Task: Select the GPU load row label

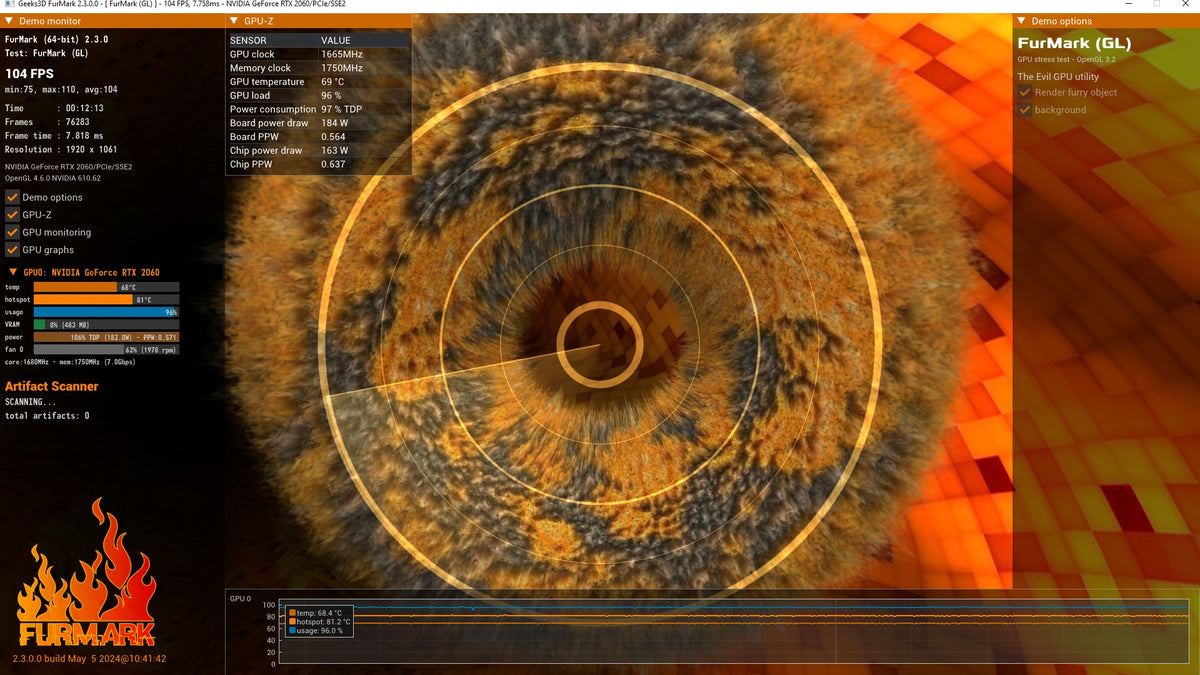Action: [x=250, y=96]
